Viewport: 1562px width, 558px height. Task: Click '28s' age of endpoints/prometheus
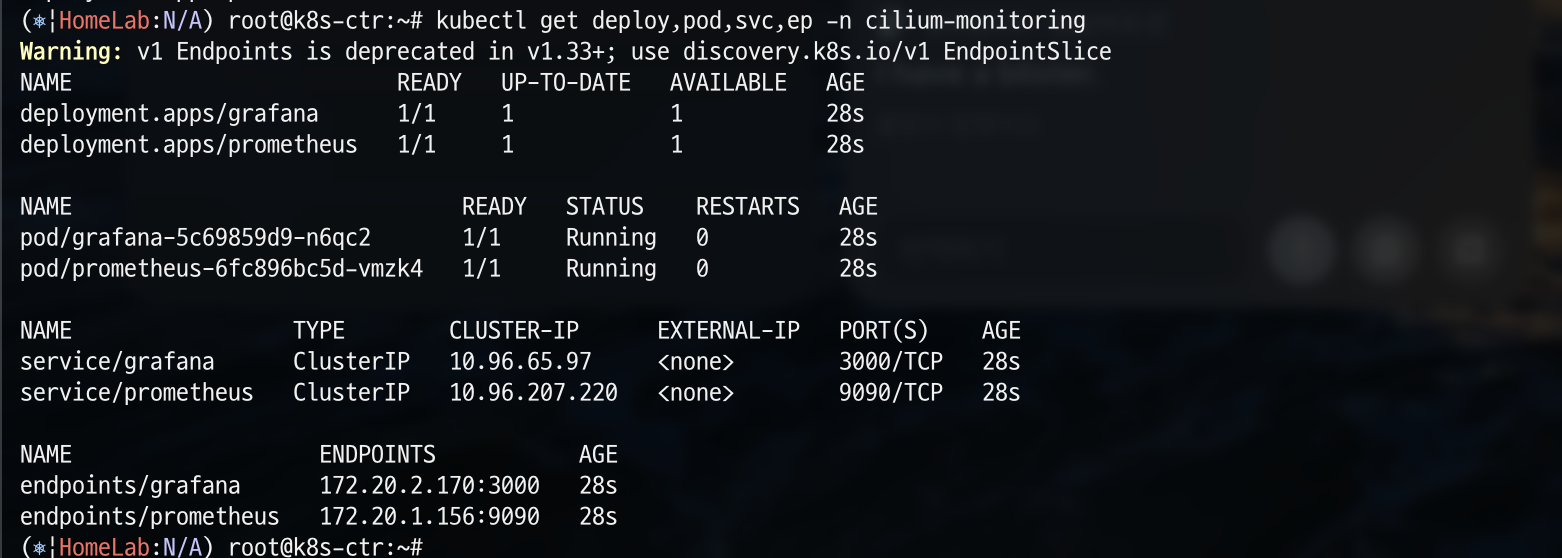coord(598,516)
